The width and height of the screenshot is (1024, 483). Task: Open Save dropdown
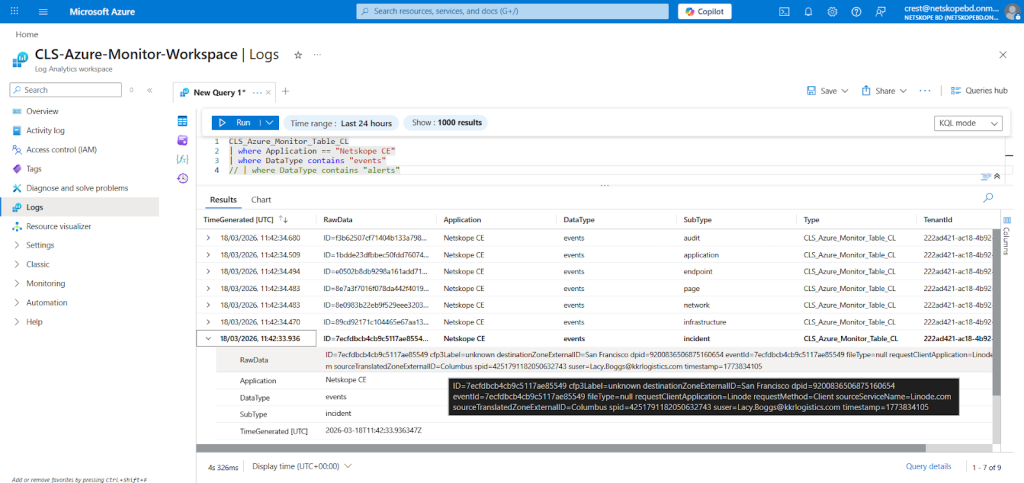point(827,91)
